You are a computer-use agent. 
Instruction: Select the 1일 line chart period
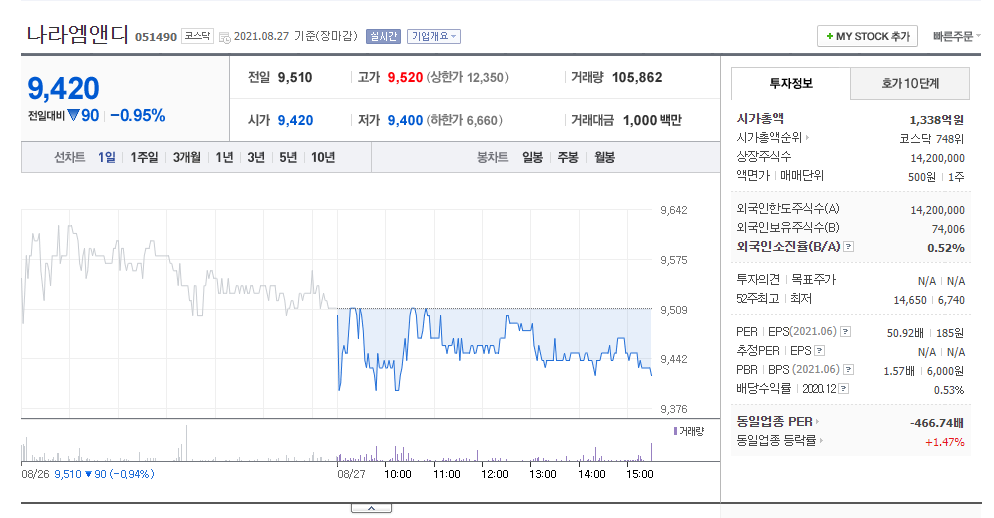coord(106,157)
